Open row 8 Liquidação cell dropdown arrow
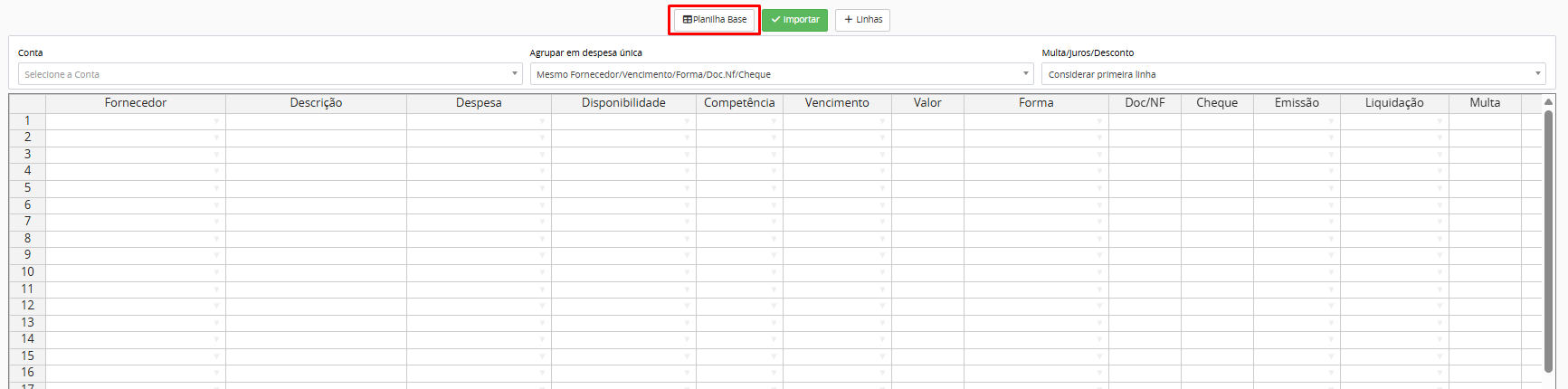The height and width of the screenshot is (389, 1568). [1440, 239]
